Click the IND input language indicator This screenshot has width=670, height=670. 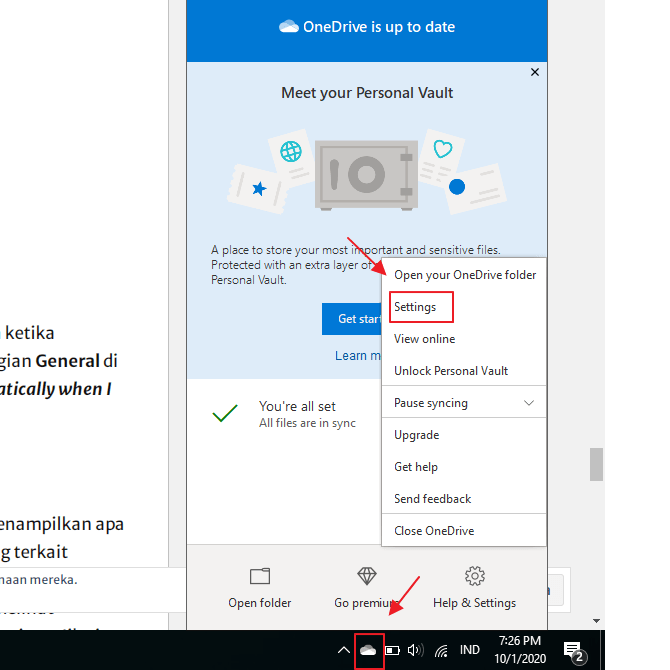pos(470,650)
